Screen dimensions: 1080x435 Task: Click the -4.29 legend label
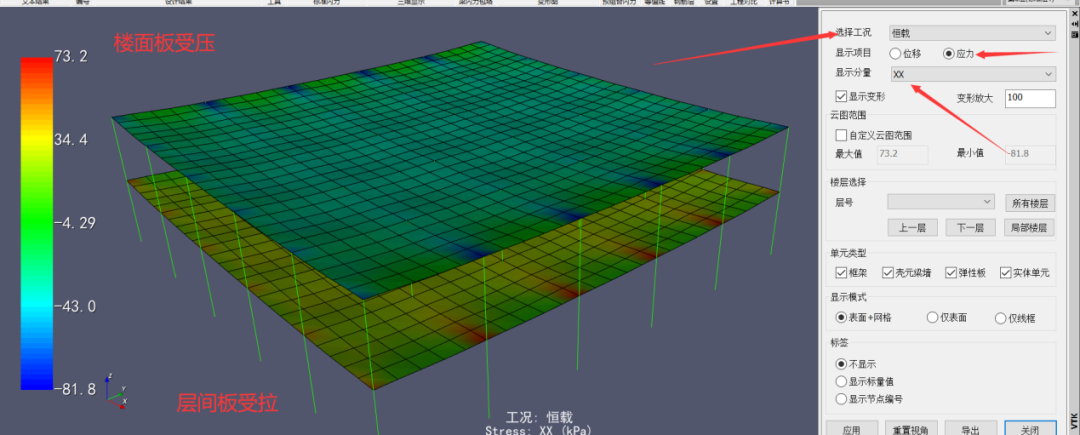[74, 223]
